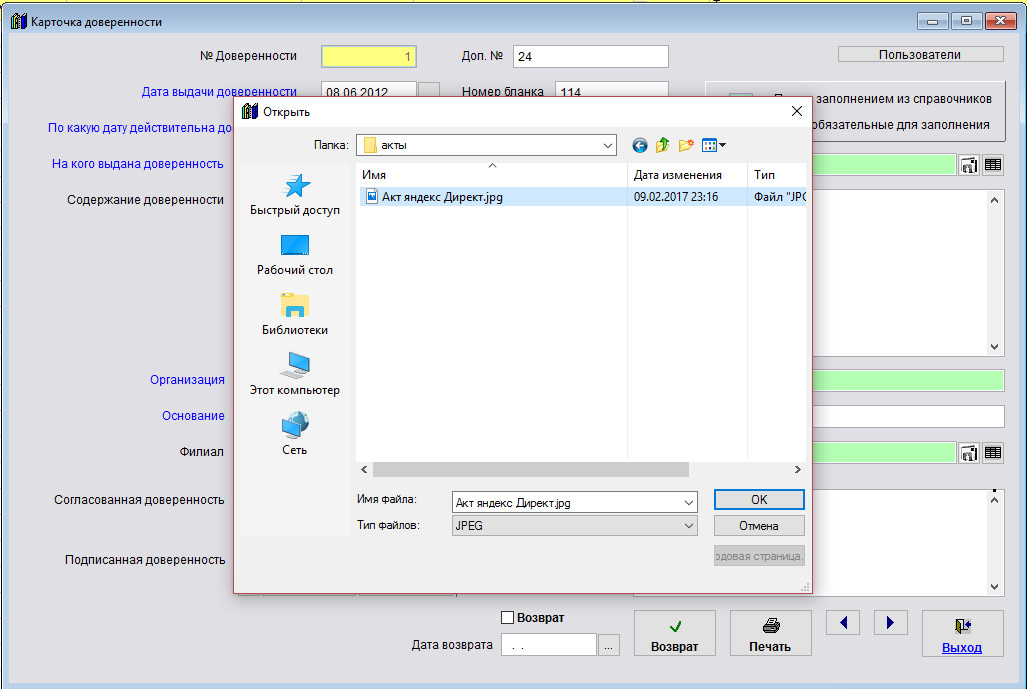Click the Номер бланка field

612,92
